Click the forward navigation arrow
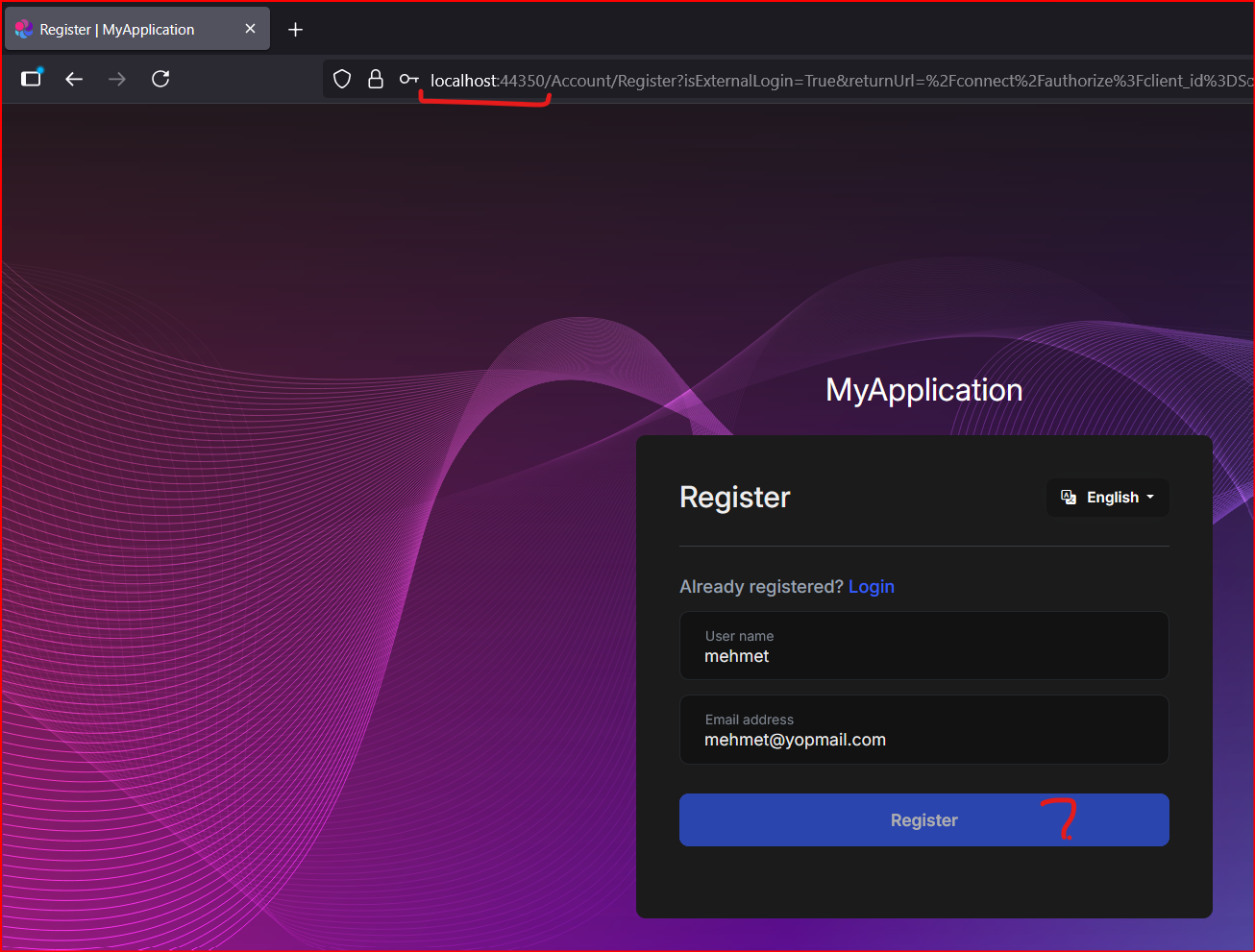The image size is (1255, 952). 117,79
